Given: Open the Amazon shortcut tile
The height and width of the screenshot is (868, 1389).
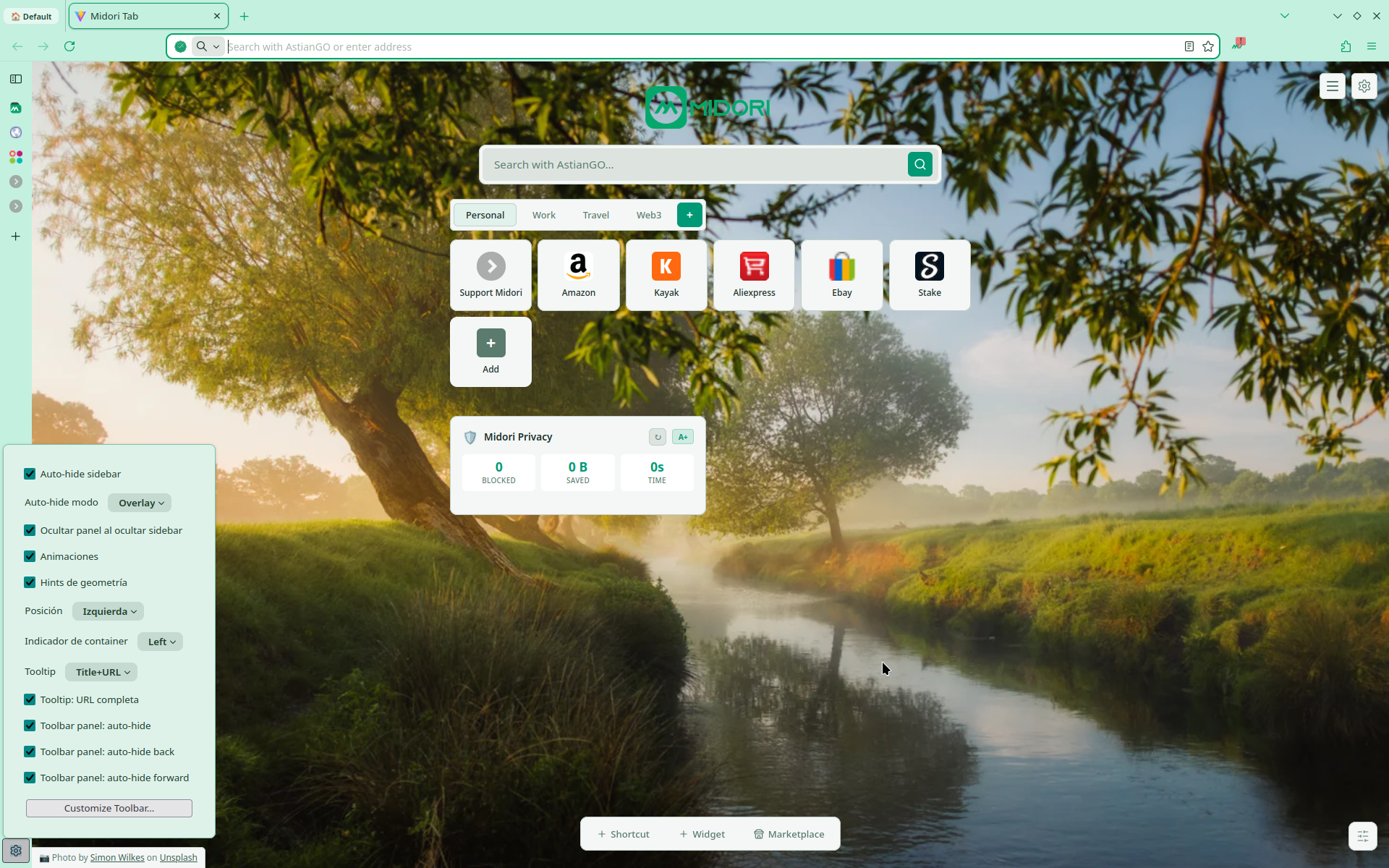Looking at the screenshot, I should pos(579,276).
